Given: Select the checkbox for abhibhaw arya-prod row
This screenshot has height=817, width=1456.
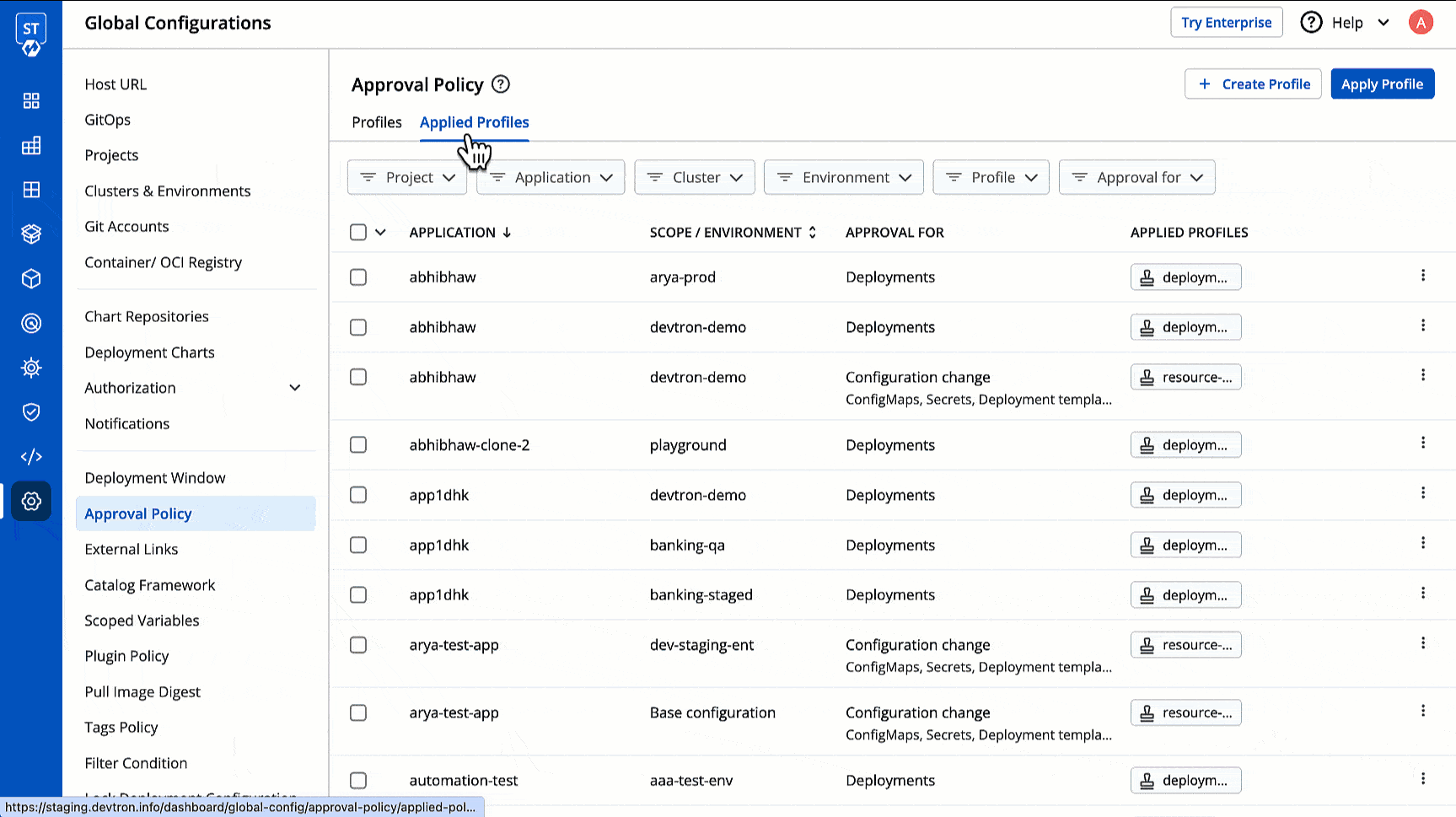Looking at the screenshot, I should 358,277.
